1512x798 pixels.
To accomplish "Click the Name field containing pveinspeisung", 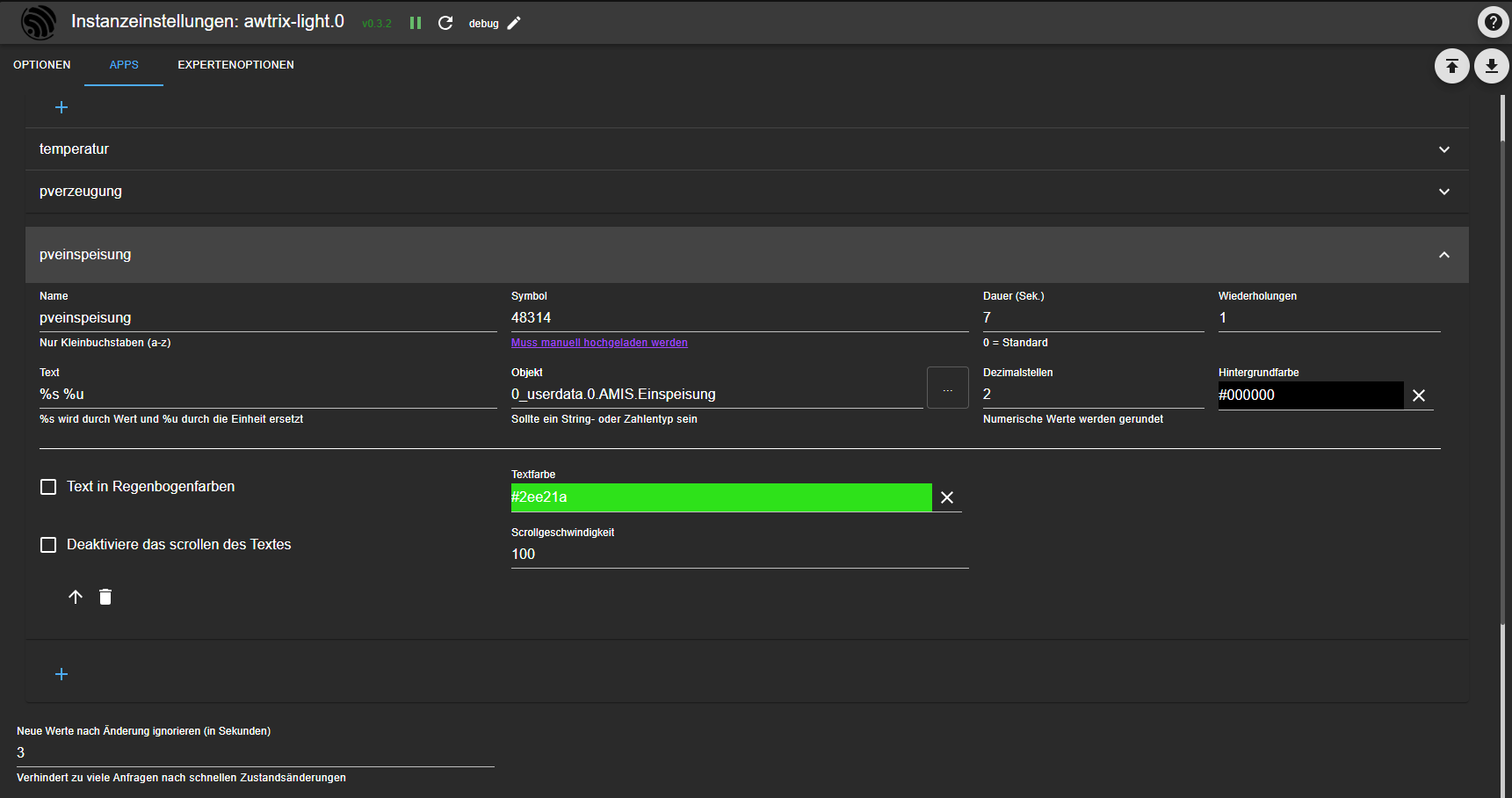I will [268, 318].
